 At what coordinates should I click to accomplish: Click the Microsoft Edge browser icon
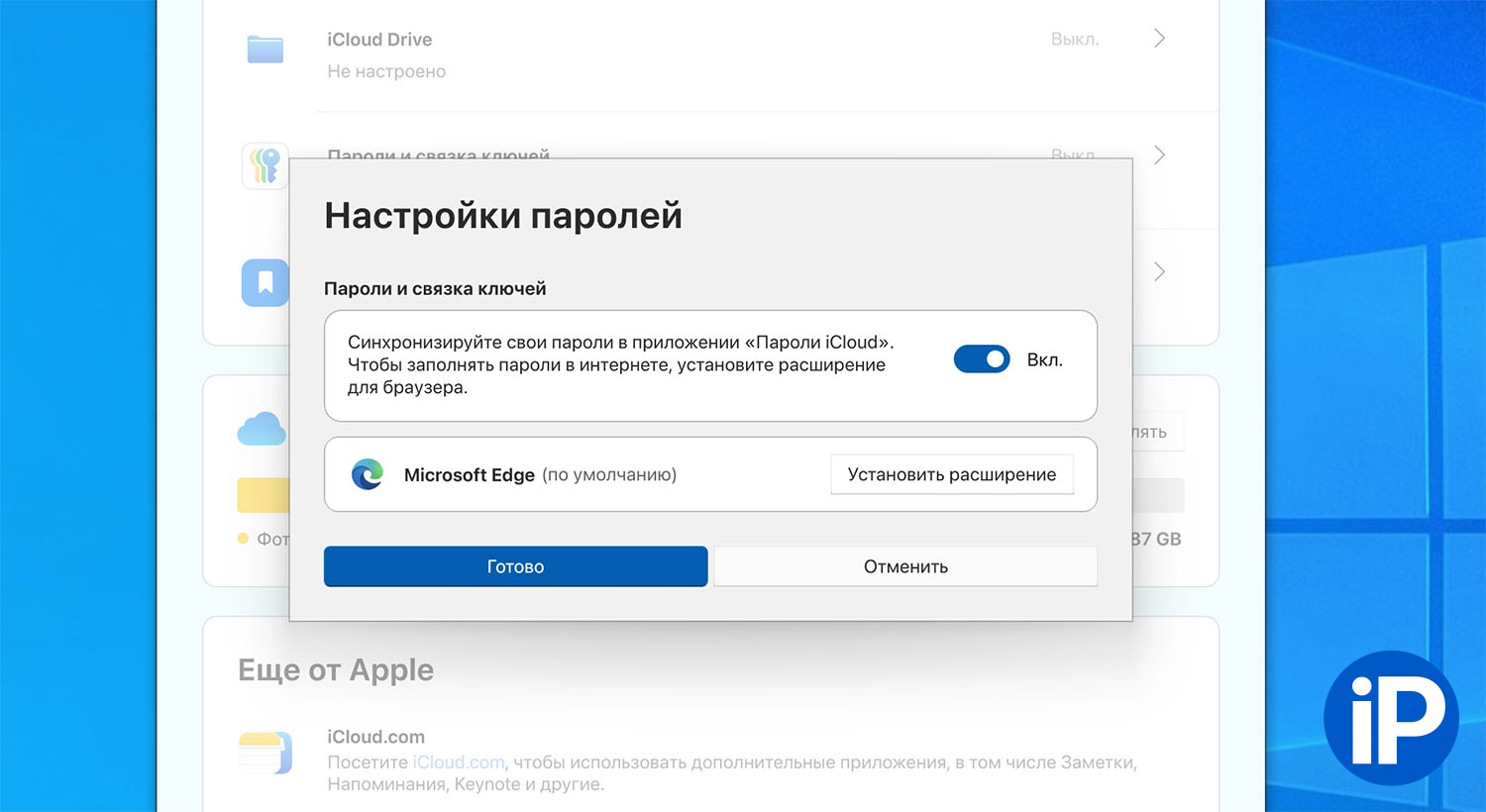coord(368,474)
